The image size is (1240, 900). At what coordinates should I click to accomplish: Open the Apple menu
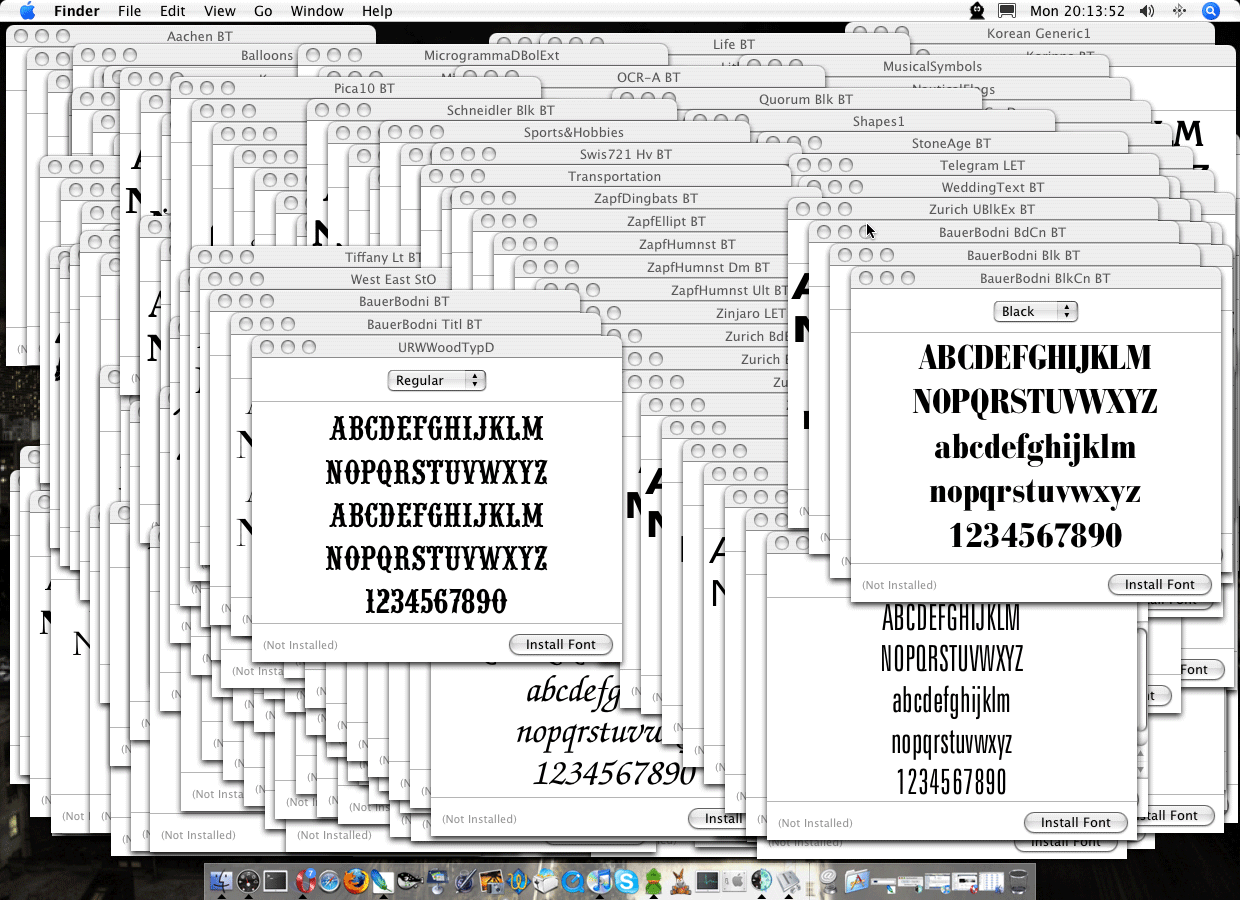click(27, 11)
